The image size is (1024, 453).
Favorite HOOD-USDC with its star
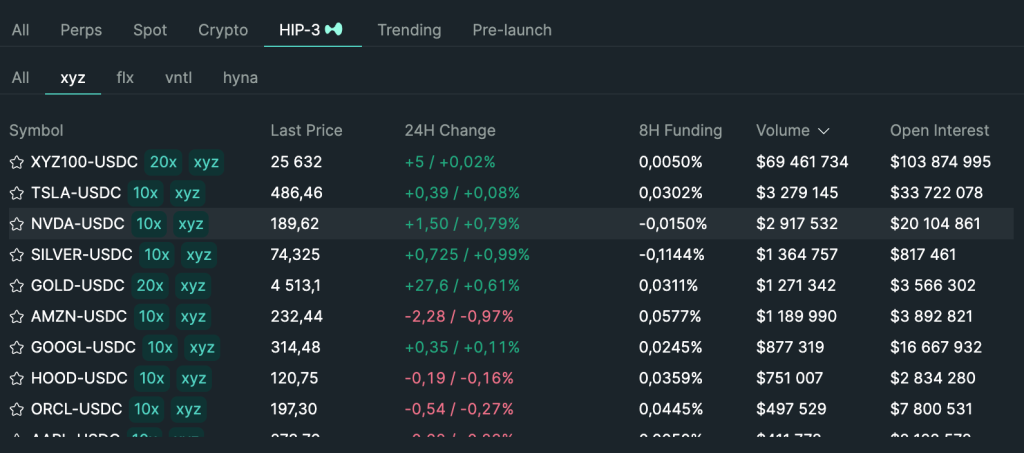[16, 379]
